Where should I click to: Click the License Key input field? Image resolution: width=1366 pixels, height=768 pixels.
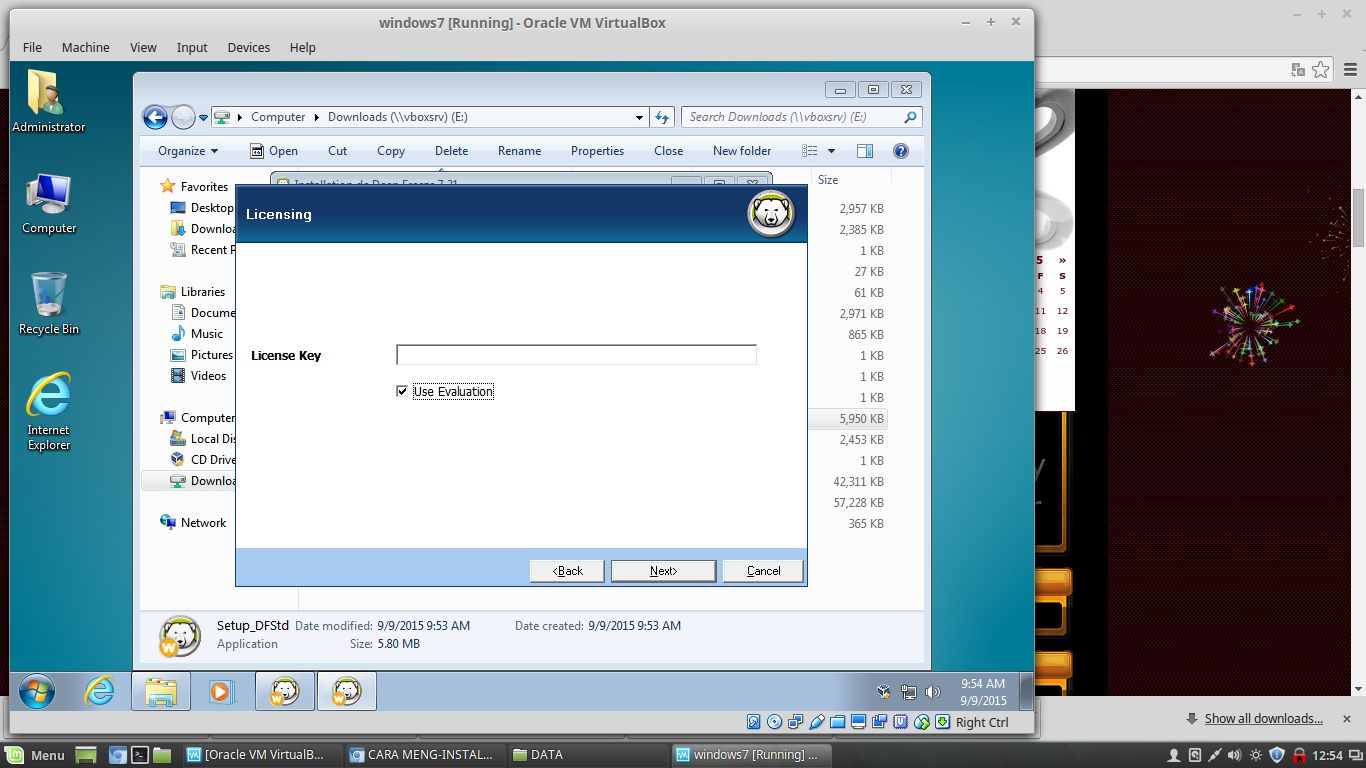576,355
